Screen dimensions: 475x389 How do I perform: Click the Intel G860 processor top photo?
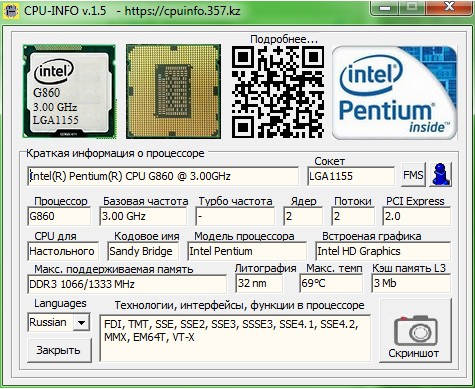(69, 91)
